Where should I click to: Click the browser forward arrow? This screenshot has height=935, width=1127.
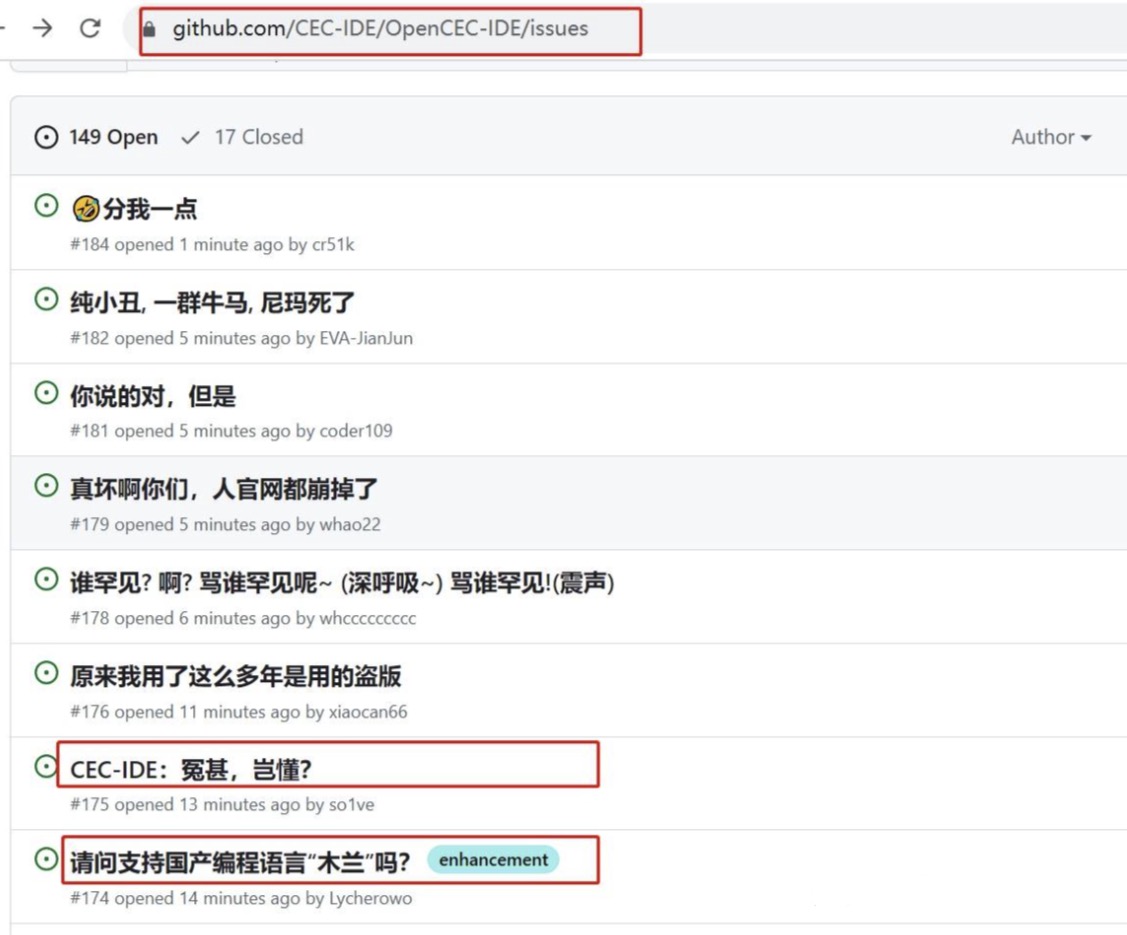[x=42, y=28]
